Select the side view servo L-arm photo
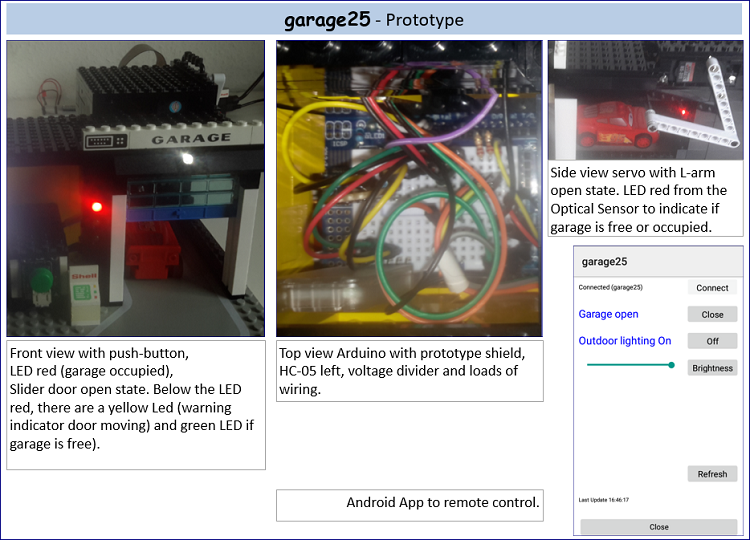 tap(645, 100)
